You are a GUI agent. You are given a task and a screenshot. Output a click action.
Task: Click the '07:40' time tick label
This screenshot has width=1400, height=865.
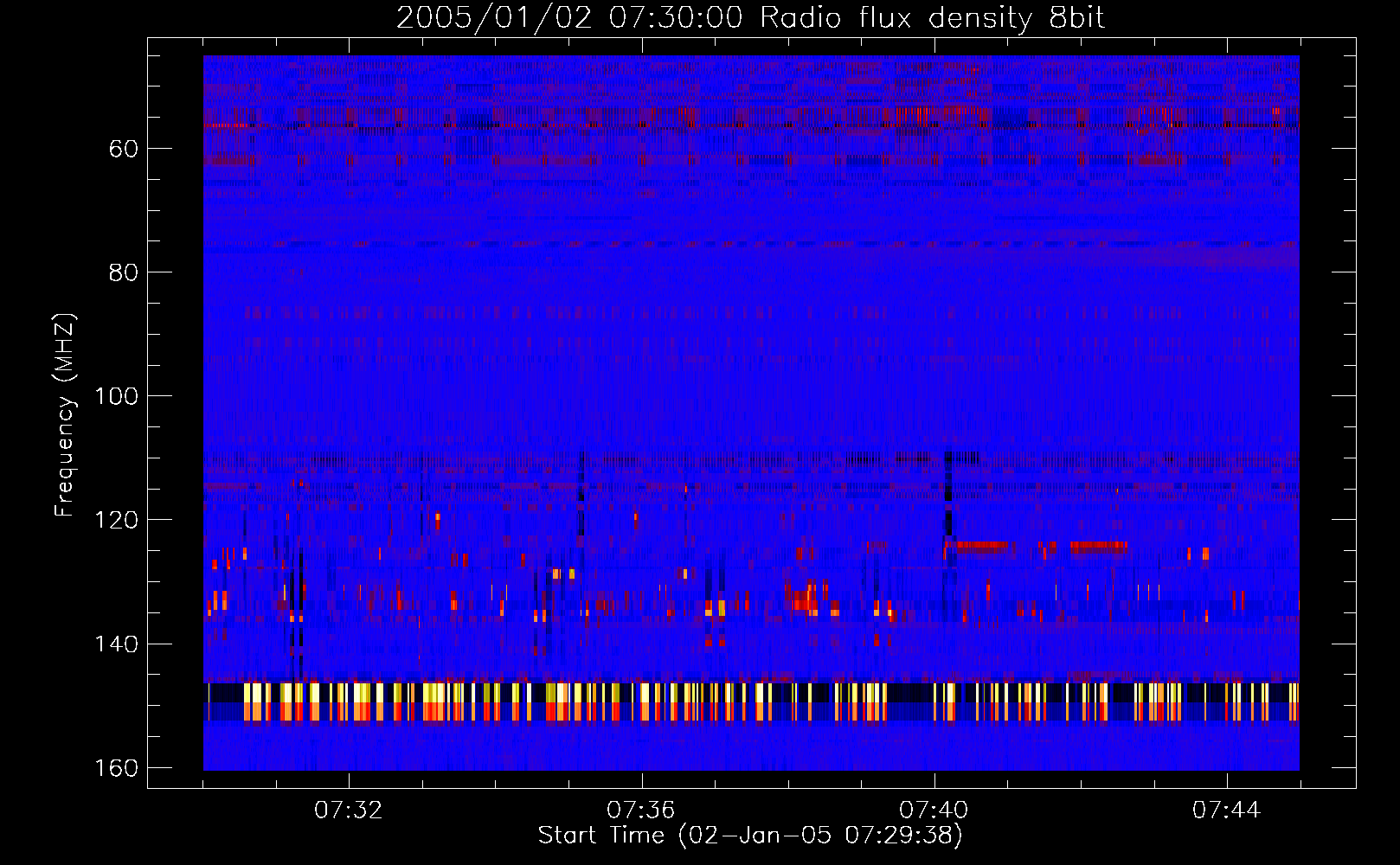[x=934, y=811]
